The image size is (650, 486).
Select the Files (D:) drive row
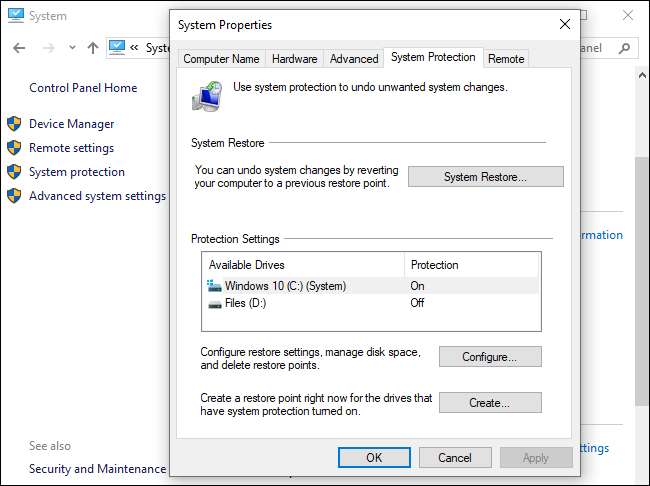pyautogui.click(x=248, y=302)
